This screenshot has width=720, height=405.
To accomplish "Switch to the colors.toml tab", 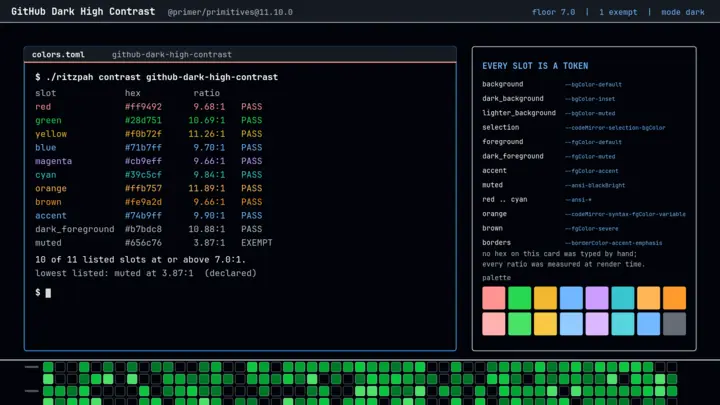I will (58, 55).
